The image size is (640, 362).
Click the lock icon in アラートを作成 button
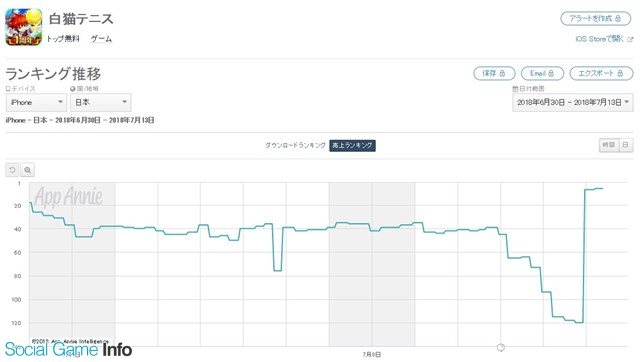pyautogui.click(x=618, y=18)
